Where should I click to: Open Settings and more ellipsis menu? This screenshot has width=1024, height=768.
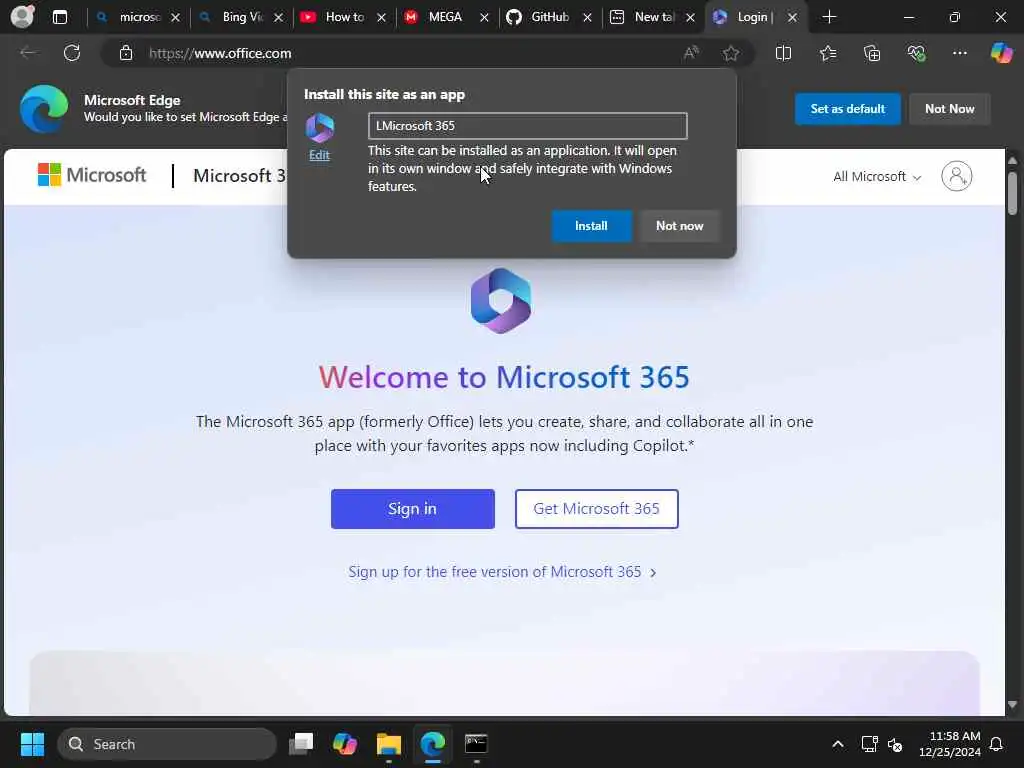point(959,53)
